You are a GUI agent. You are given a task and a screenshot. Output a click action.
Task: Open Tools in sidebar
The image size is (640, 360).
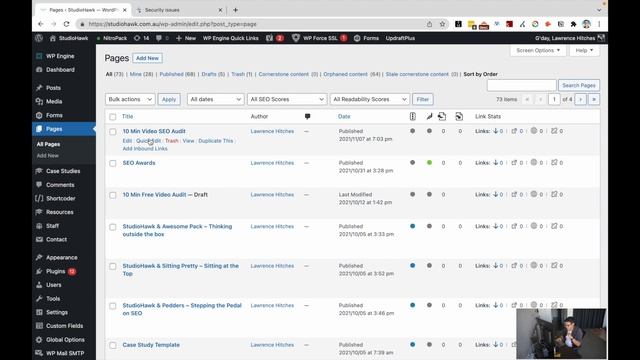(53, 298)
